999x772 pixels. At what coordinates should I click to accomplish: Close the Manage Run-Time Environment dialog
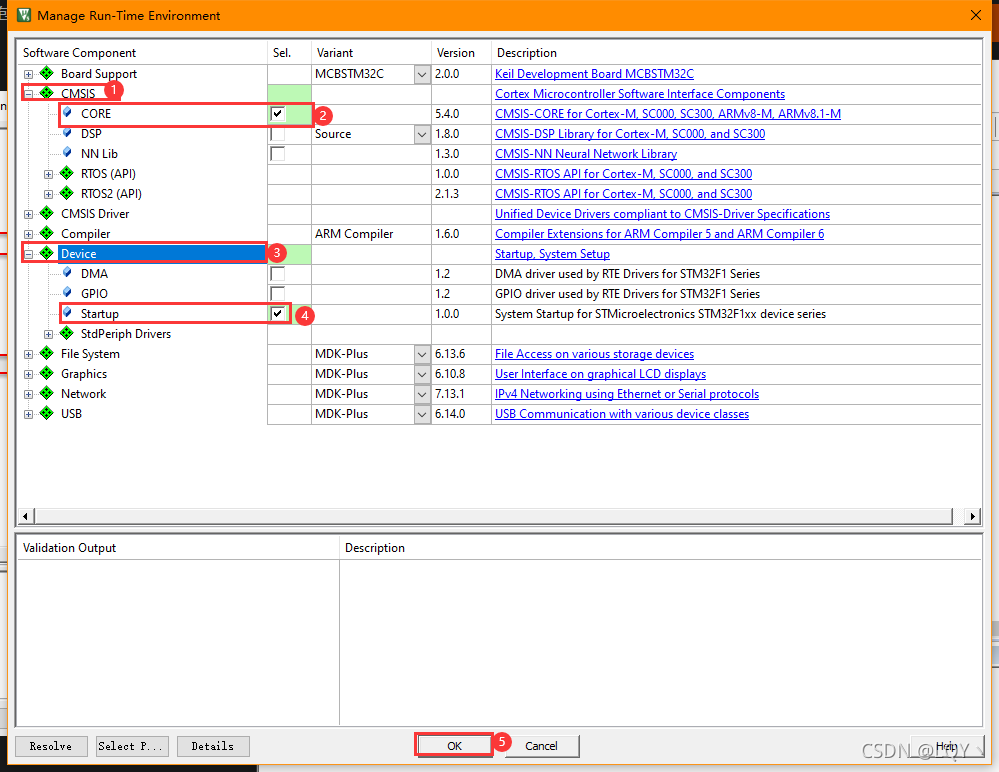(x=975, y=15)
